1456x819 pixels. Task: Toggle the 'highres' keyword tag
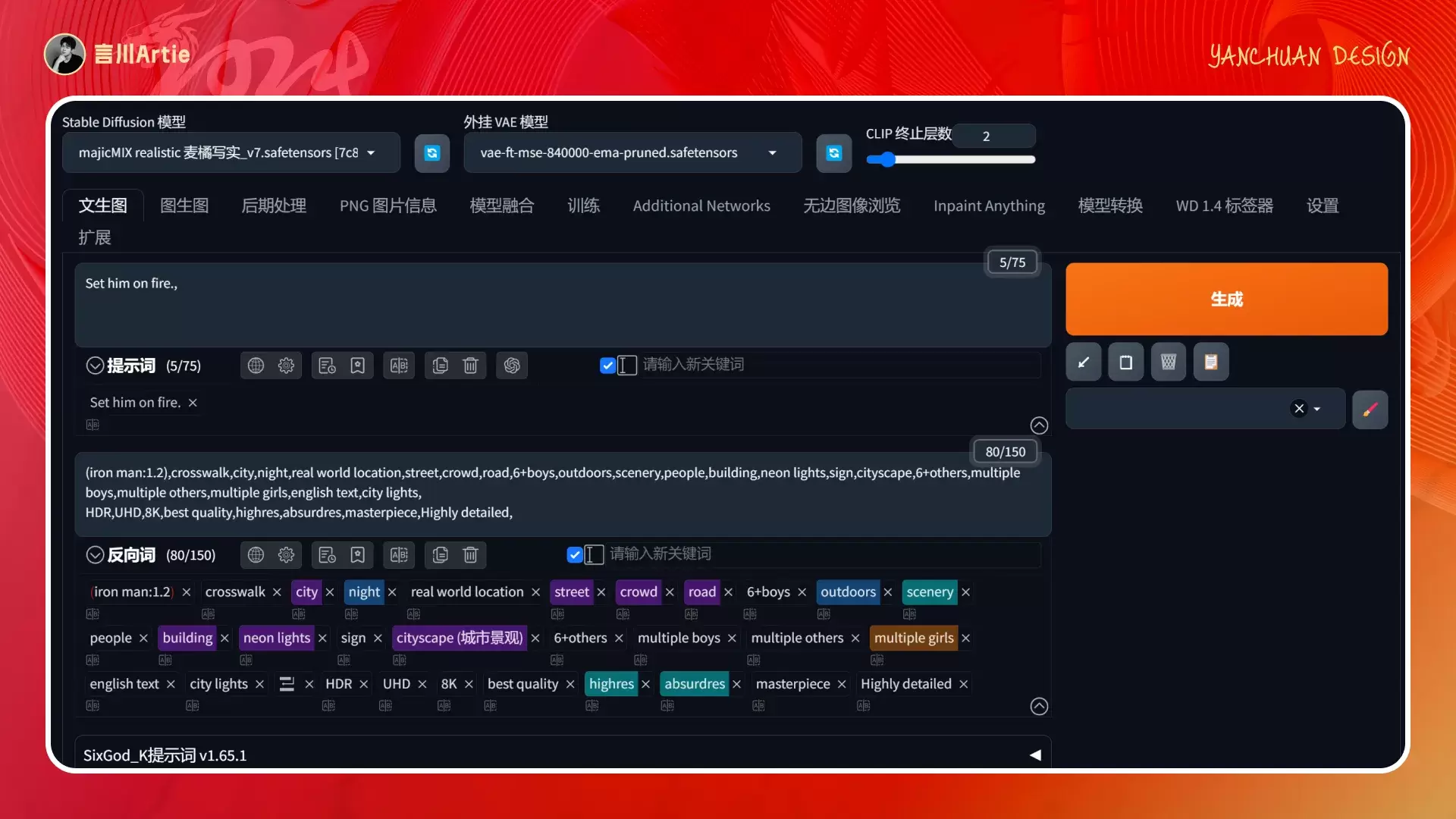pyautogui.click(x=611, y=684)
